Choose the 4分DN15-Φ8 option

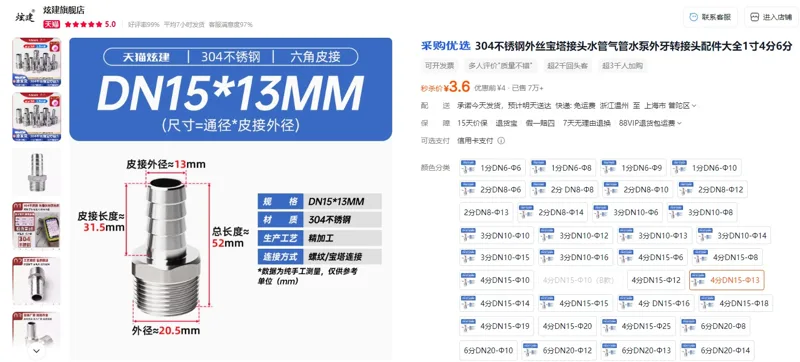click(x=726, y=257)
